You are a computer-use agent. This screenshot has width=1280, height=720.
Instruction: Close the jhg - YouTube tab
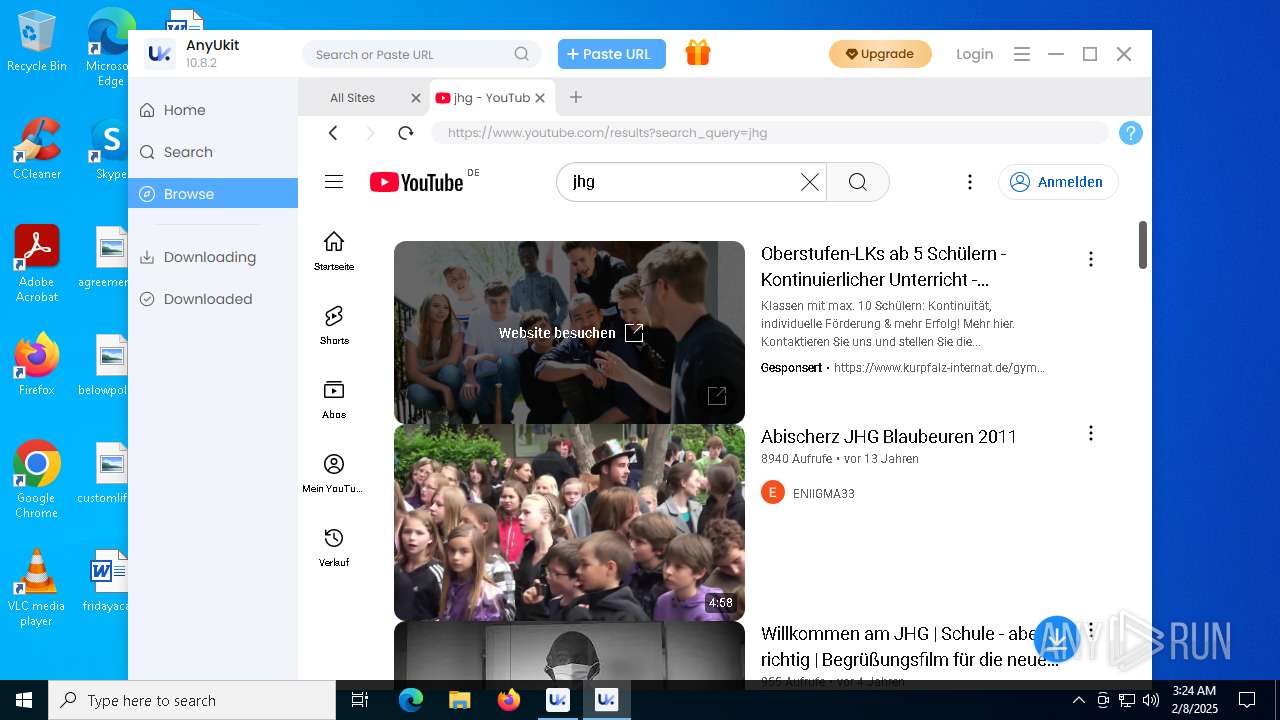[x=540, y=97]
